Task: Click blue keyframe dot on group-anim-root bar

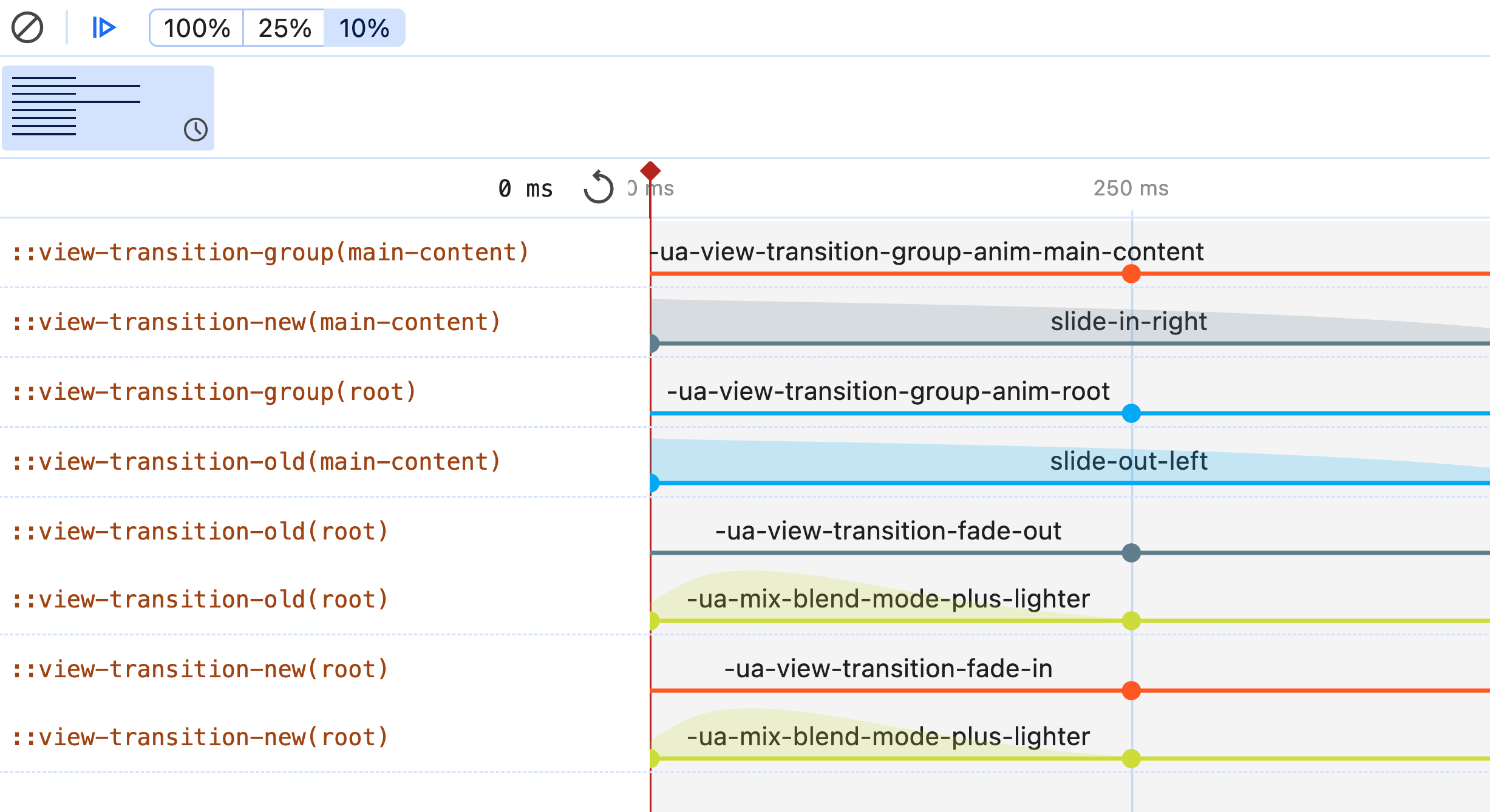Action: coord(1131,413)
